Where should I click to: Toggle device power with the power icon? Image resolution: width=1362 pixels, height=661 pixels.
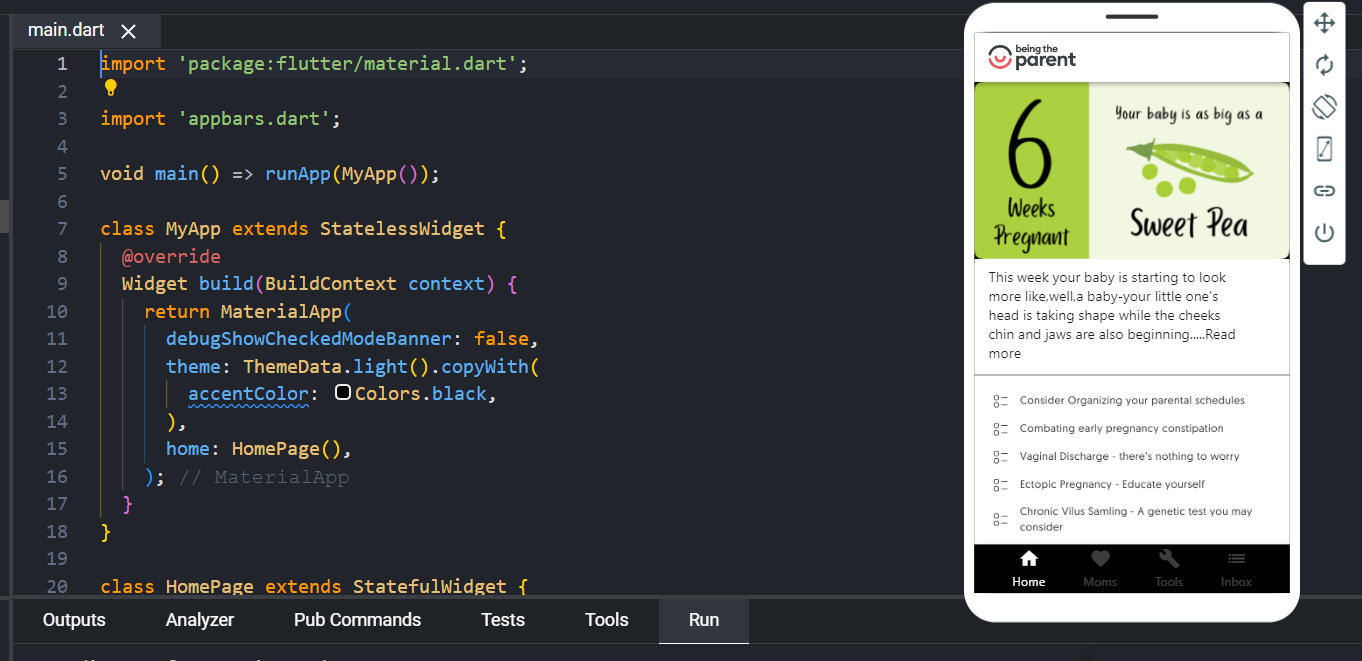[1324, 232]
